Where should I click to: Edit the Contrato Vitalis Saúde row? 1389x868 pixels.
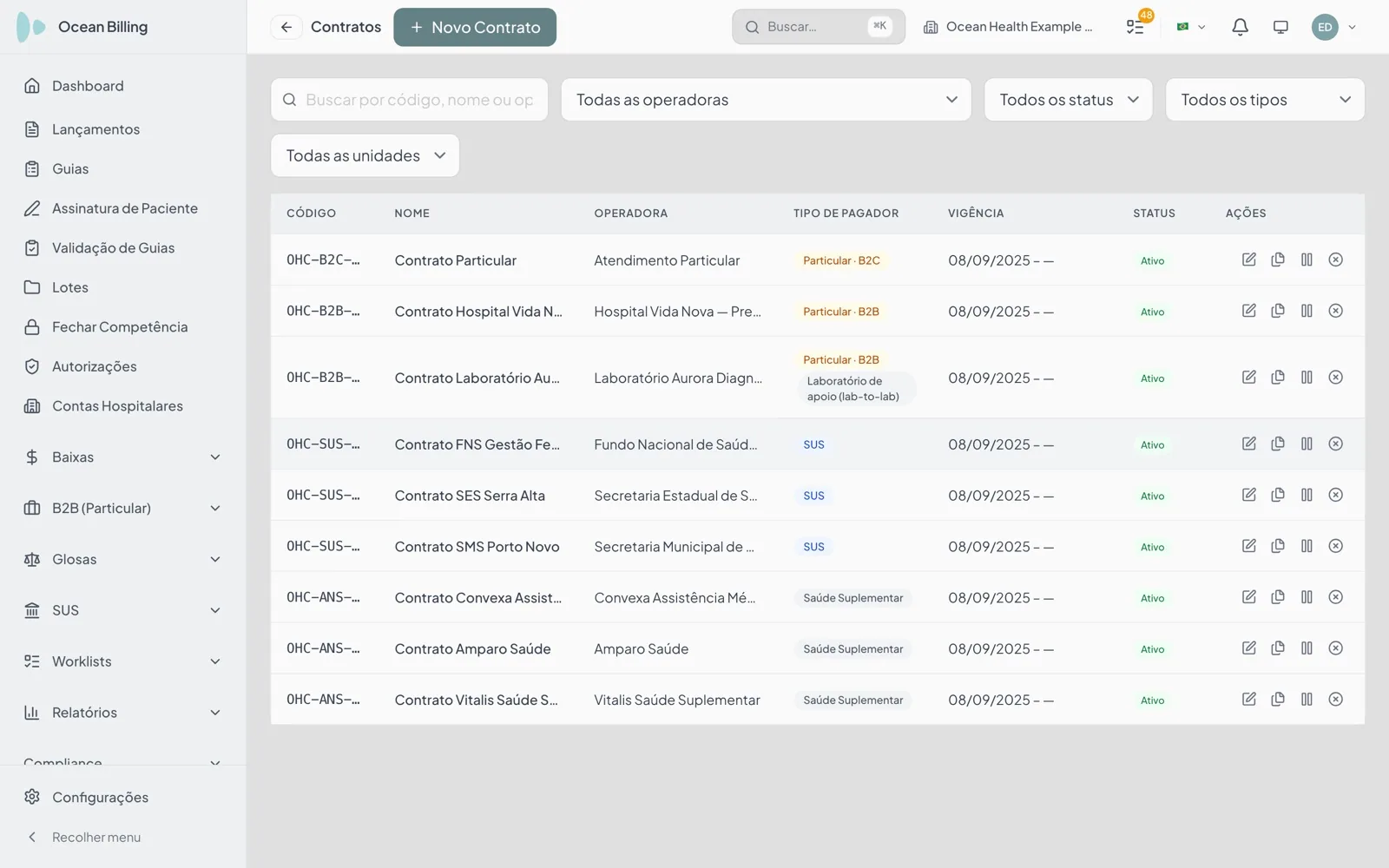coord(1248,700)
